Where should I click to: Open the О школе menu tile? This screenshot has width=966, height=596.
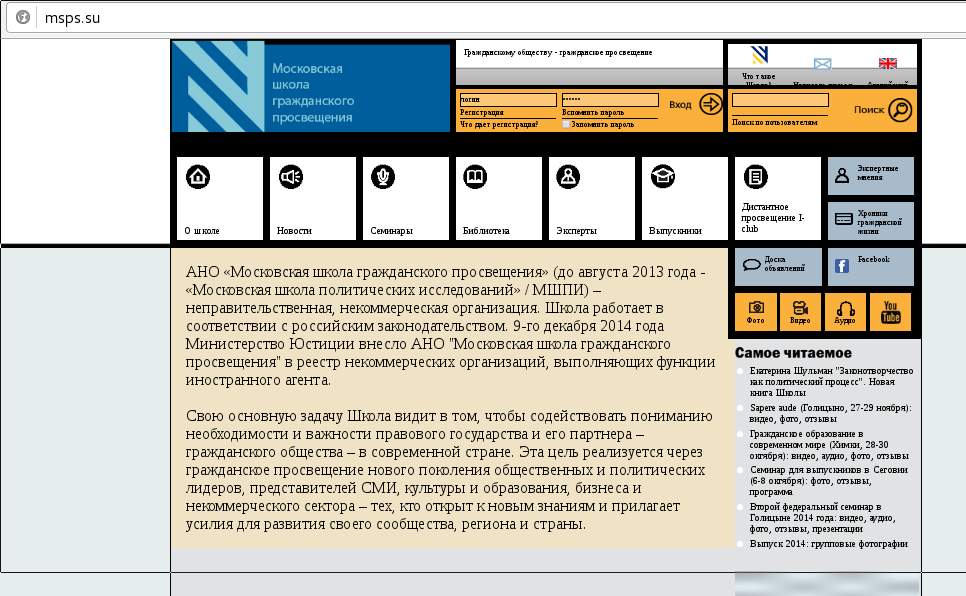point(220,198)
